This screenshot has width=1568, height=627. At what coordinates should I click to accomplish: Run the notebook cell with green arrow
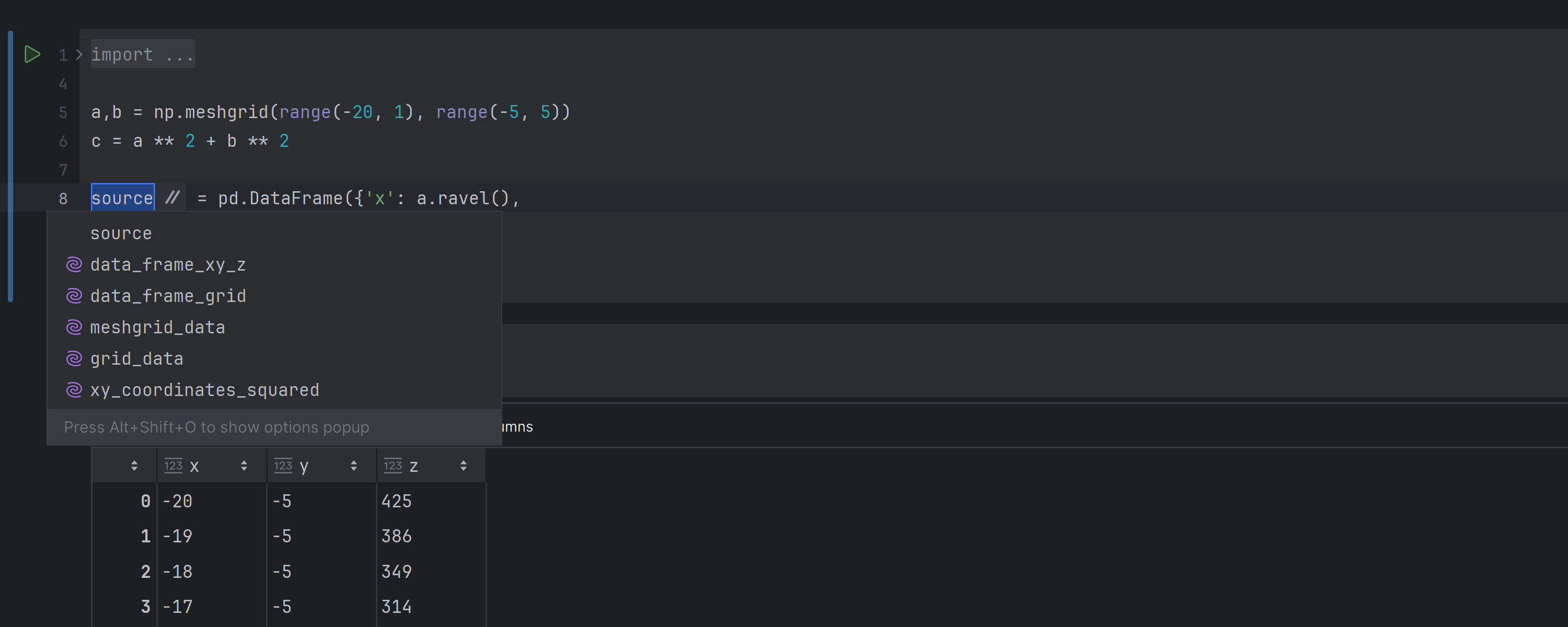[32, 54]
